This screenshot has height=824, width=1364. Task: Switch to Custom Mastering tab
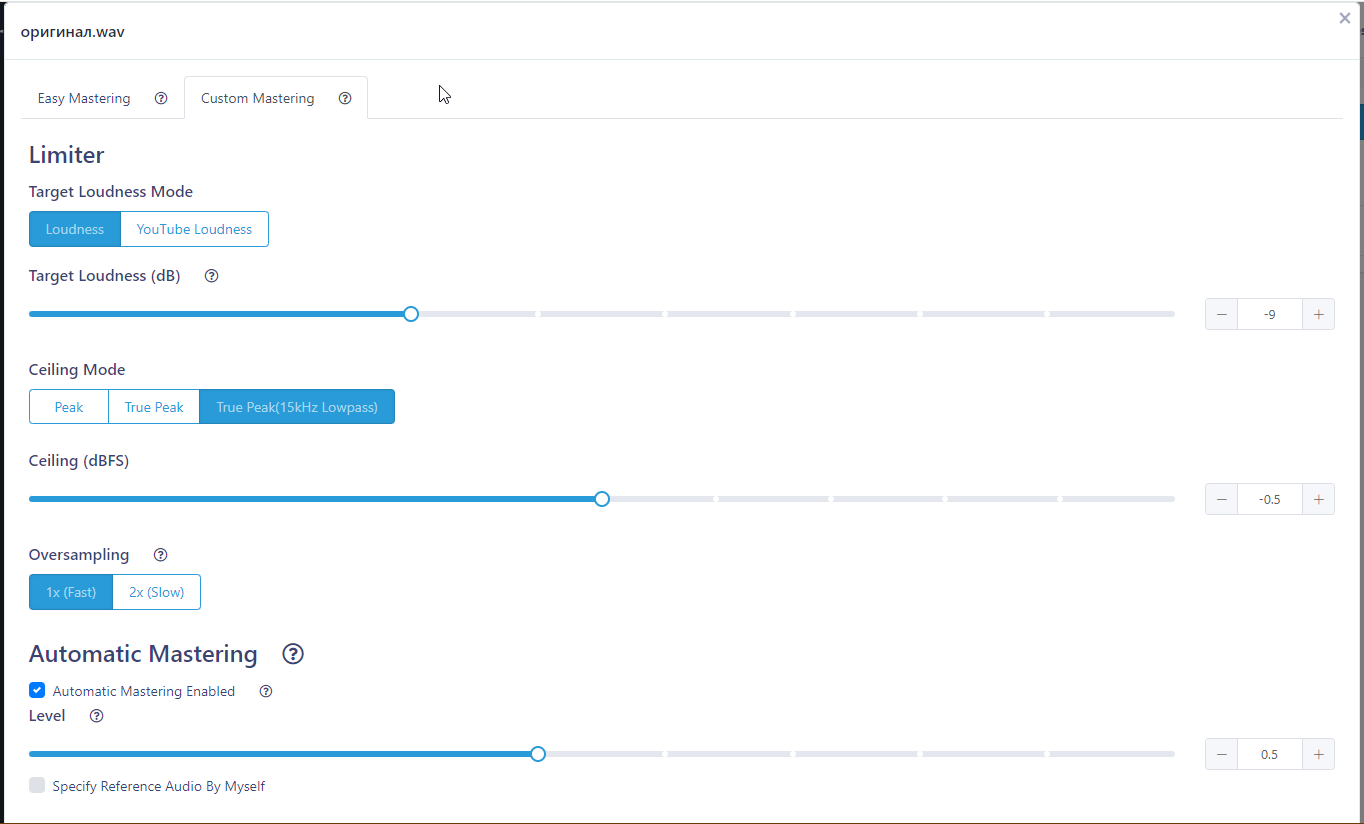click(x=257, y=98)
